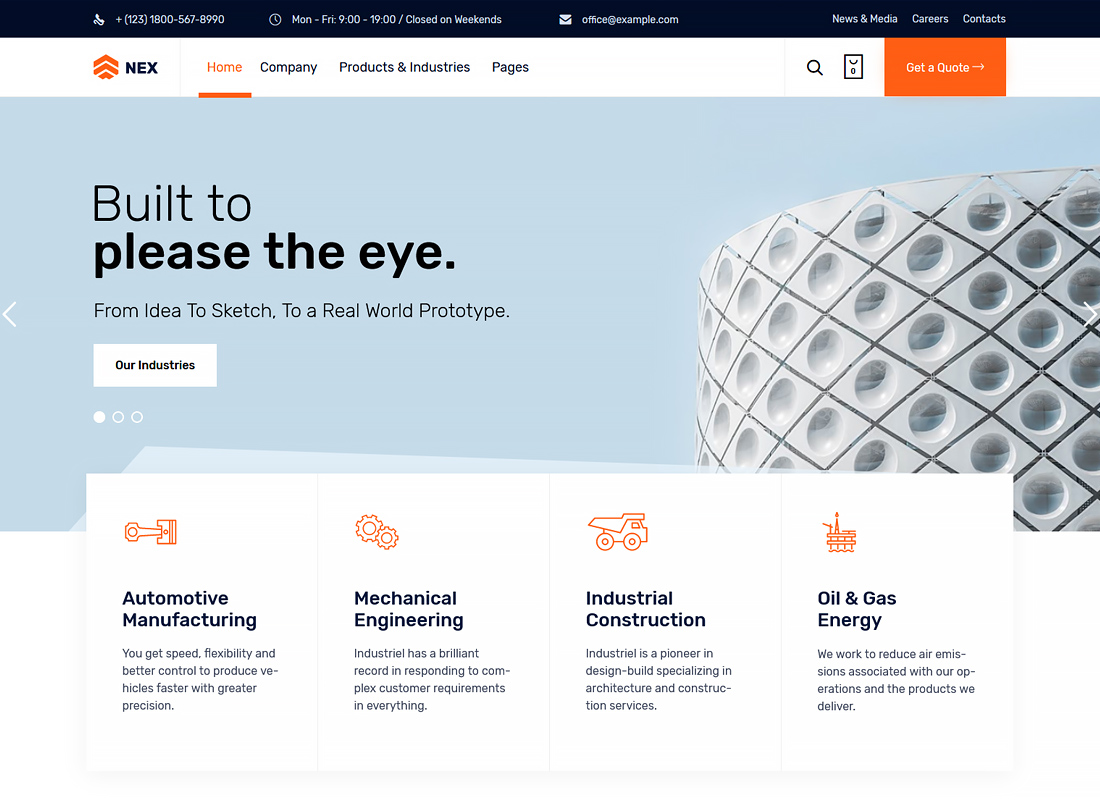Click 'Built to please the eye.' headline
This screenshot has height=800, width=1100.
274,229
